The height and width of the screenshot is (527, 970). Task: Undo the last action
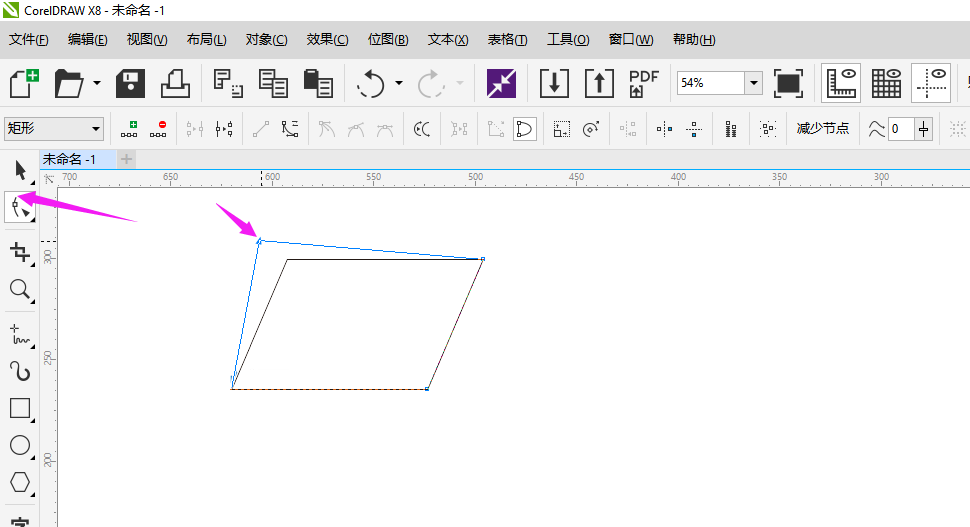[x=371, y=84]
